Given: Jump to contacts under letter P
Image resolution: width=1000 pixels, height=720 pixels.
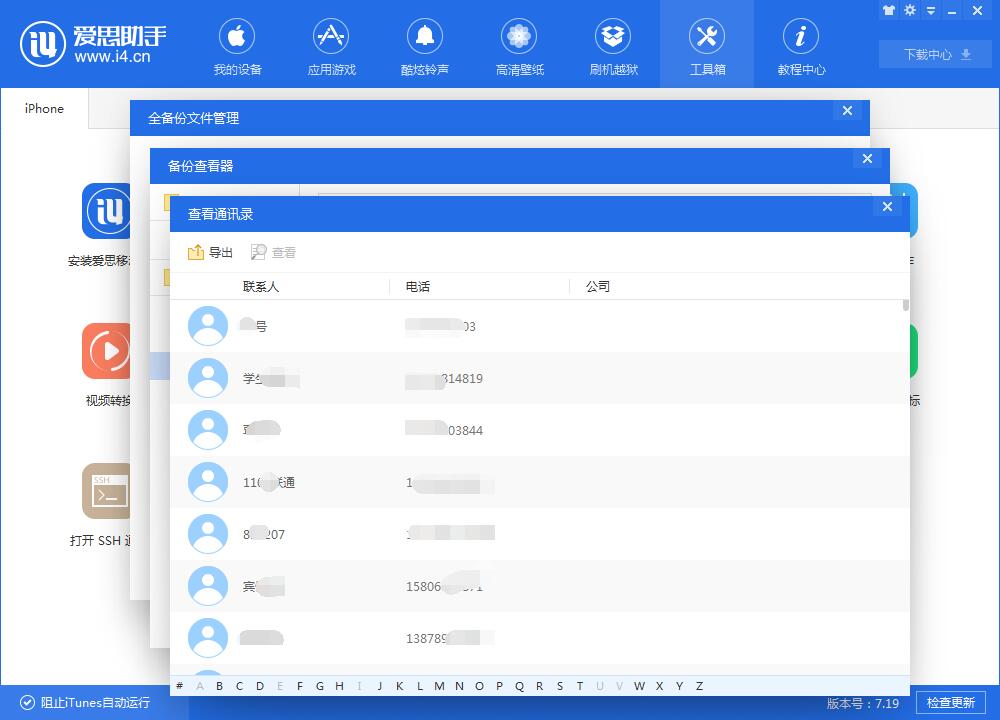Looking at the screenshot, I should [x=499, y=686].
